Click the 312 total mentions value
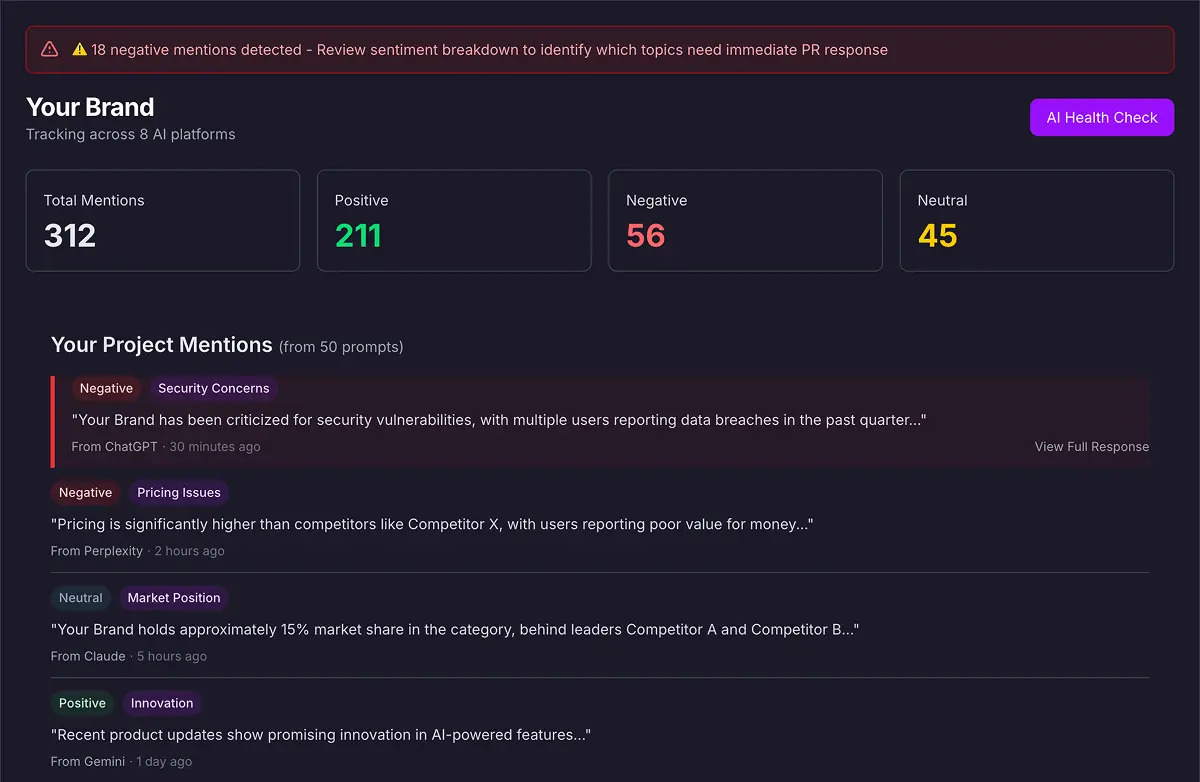This screenshot has width=1200, height=782. pos(70,236)
